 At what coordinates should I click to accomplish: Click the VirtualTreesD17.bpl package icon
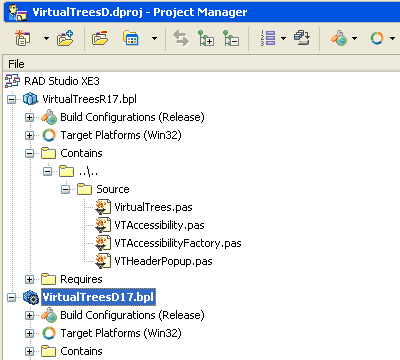(x=31, y=297)
